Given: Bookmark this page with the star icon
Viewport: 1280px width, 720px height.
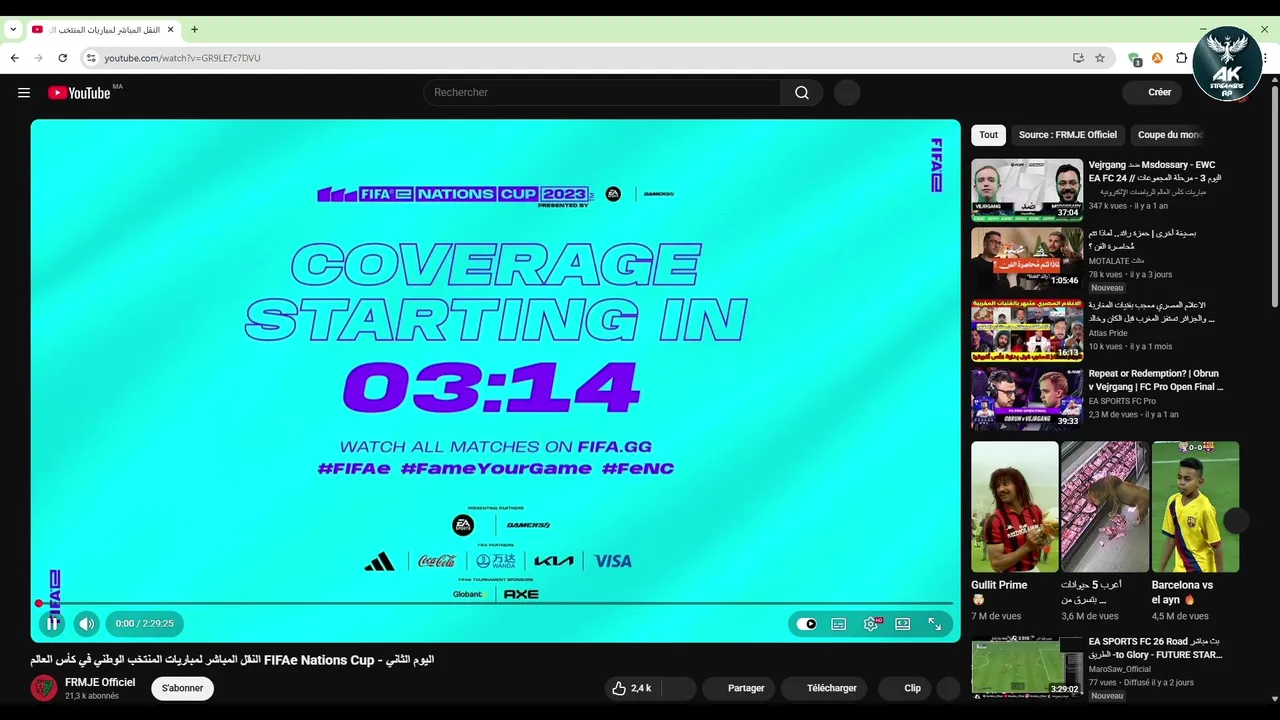Looking at the screenshot, I should click(1100, 58).
